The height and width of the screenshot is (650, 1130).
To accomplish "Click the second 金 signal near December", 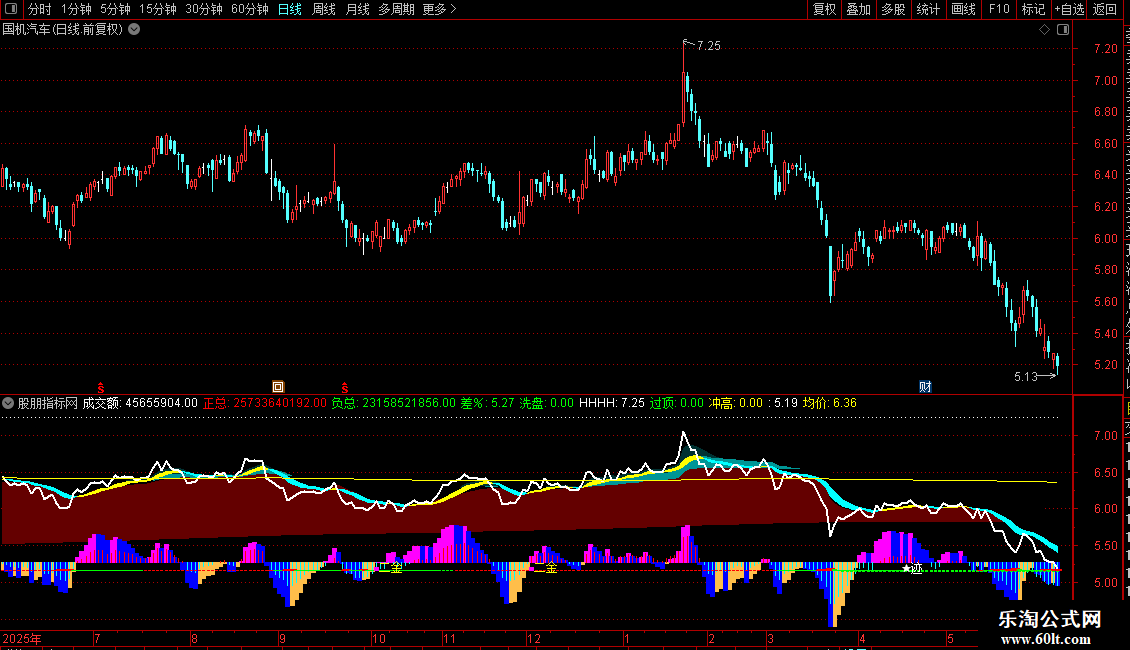I will 551,569.
